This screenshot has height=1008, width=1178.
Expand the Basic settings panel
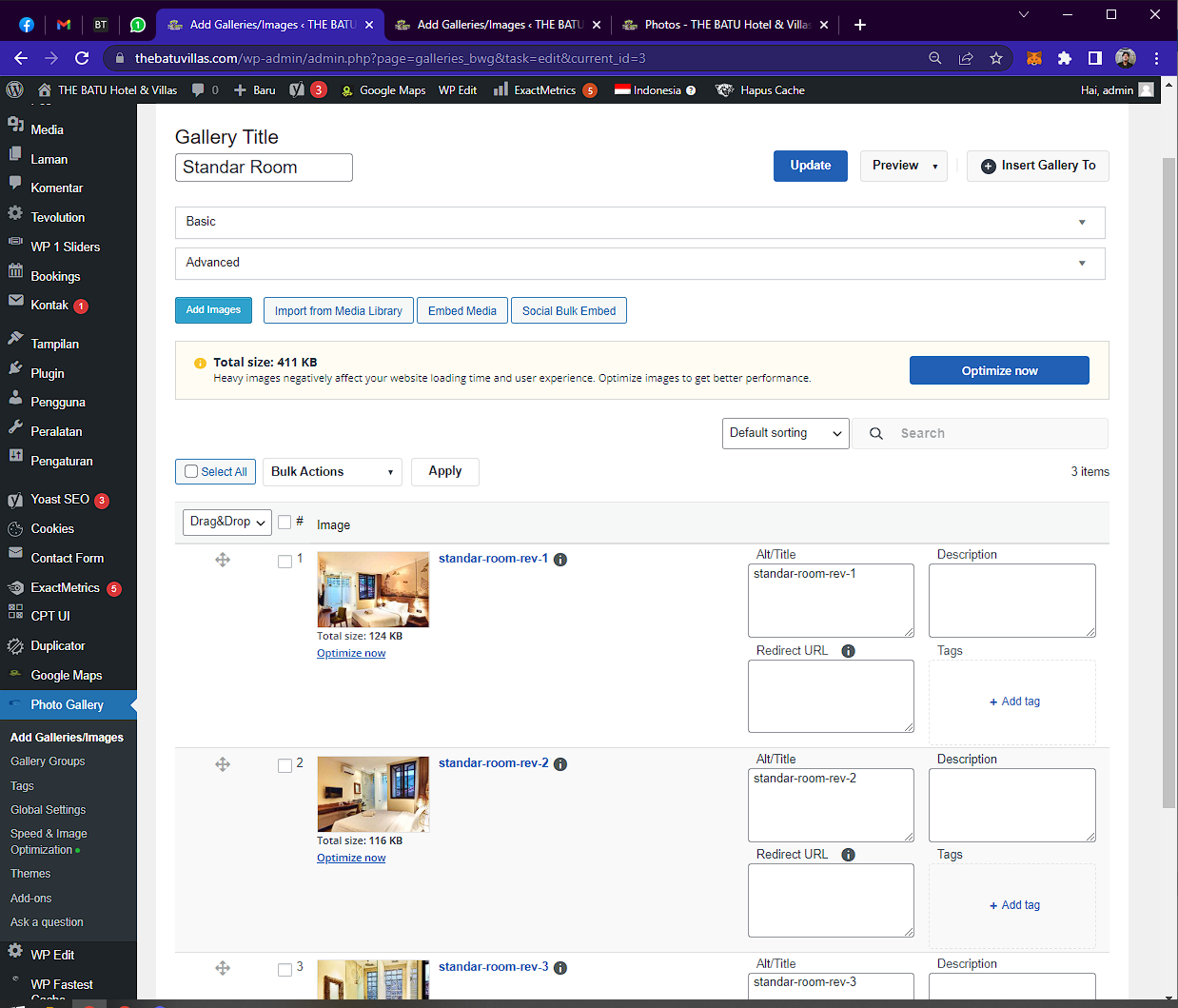pyautogui.click(x=639, y=222)
